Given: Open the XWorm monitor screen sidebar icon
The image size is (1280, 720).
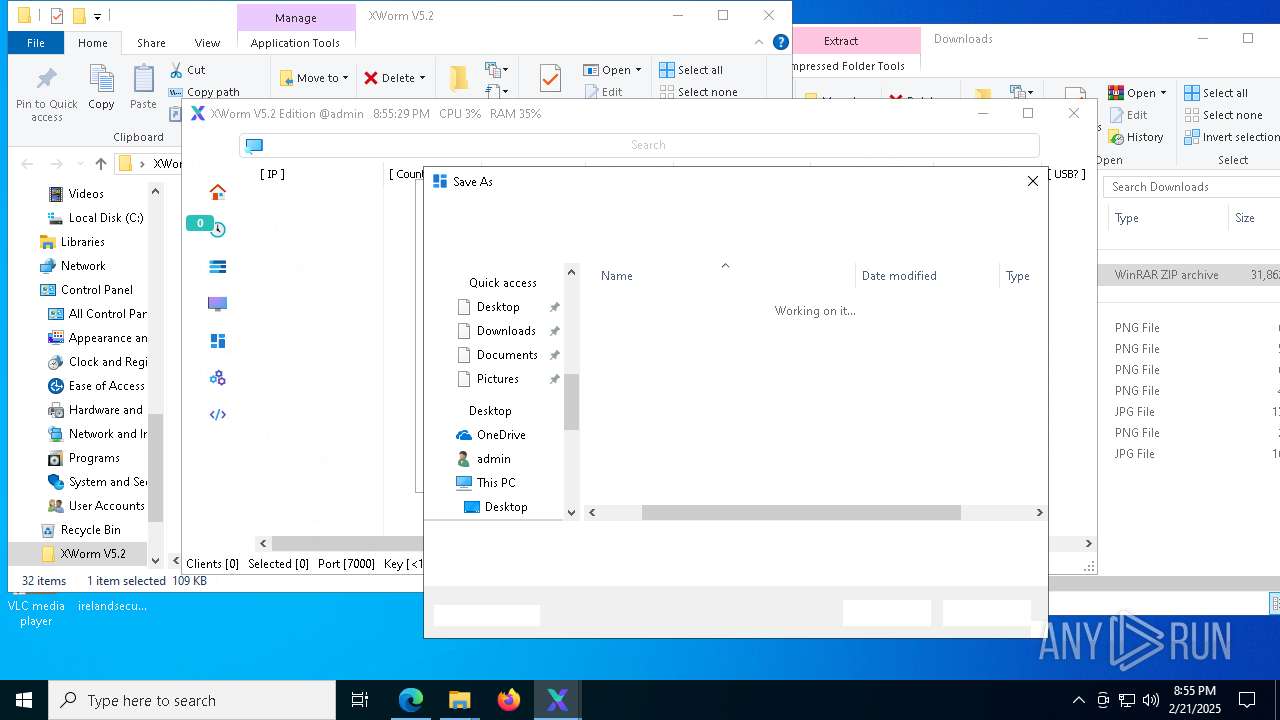Looking at the screenshot, I should click(x=217, y=304).
